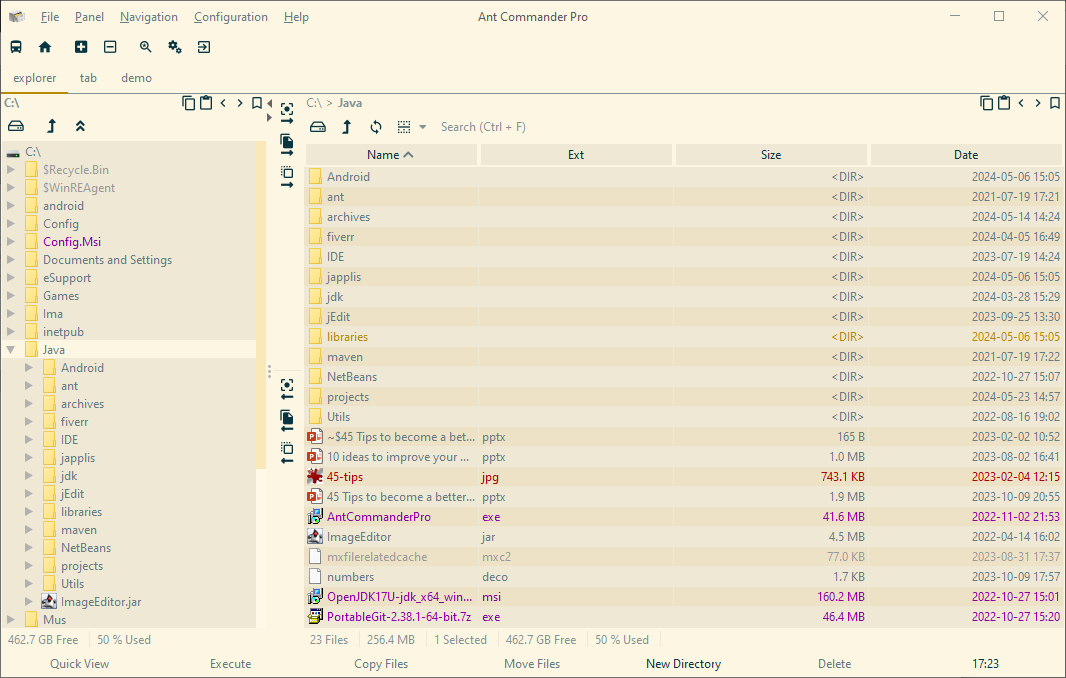Image resolution: width=1066 pixels, height=678 pixels.
Task: Click the Quick View button
Action: 80,664
